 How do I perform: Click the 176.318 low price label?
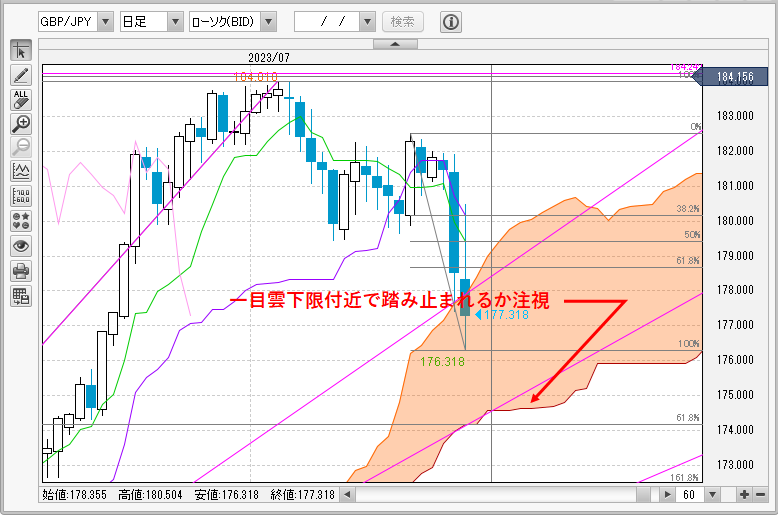click(442, 362)
